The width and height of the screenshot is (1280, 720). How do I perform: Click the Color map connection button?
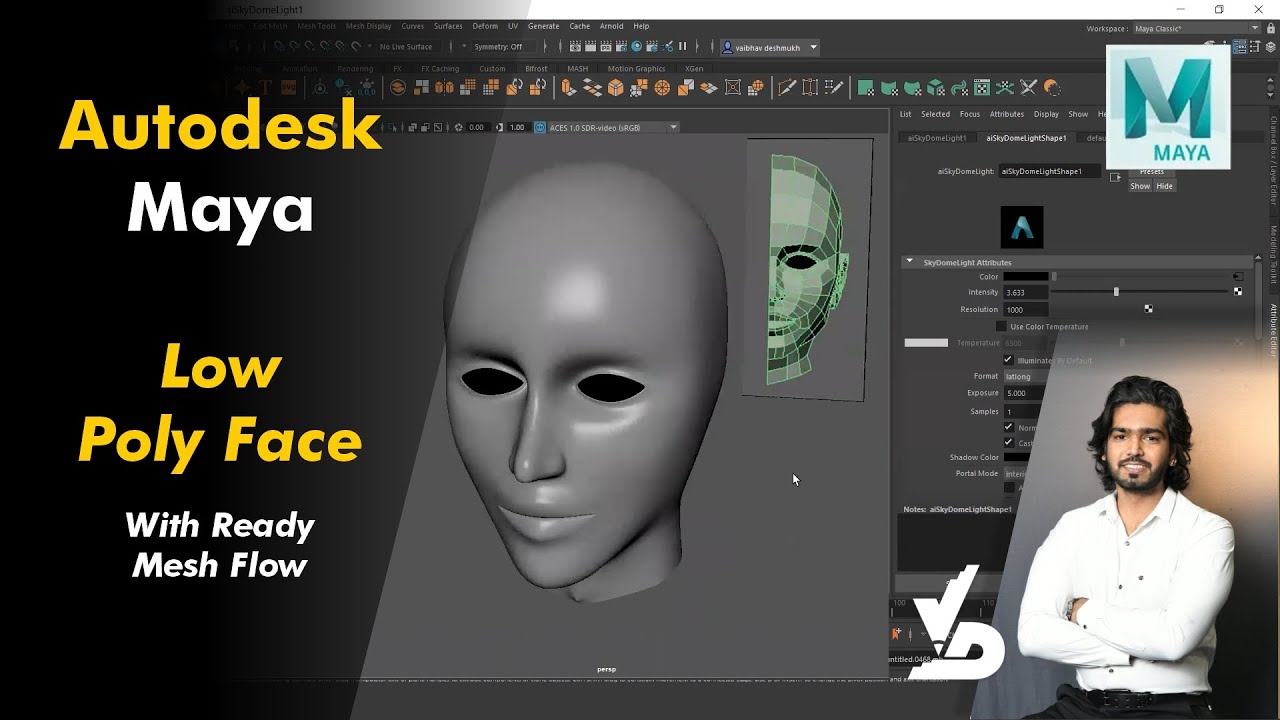tap(1238, 276)
